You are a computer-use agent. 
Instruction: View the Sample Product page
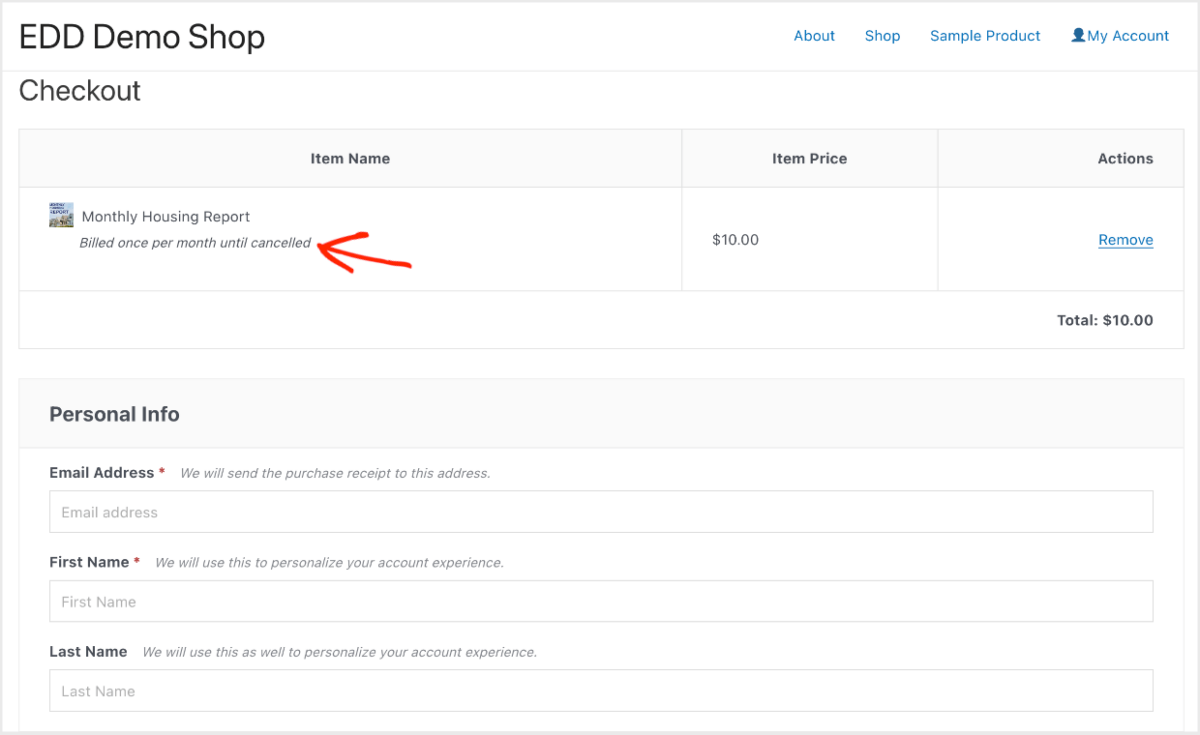click(985, 35)
